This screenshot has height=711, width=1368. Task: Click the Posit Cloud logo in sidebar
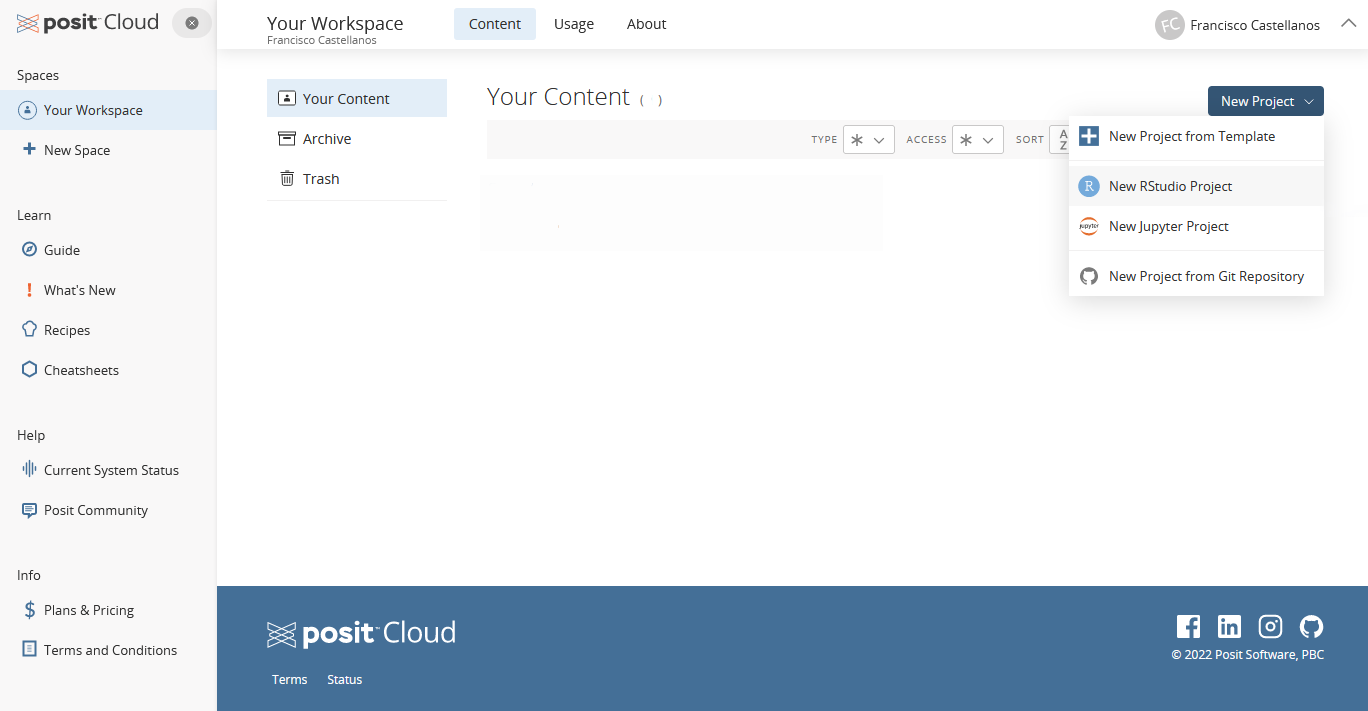[88, 22]
